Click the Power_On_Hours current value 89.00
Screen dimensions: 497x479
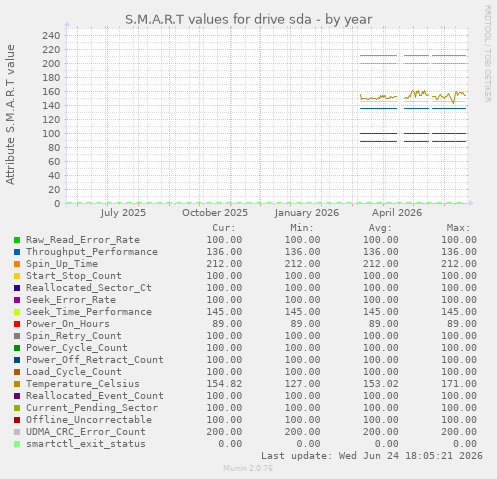point(227,324)
